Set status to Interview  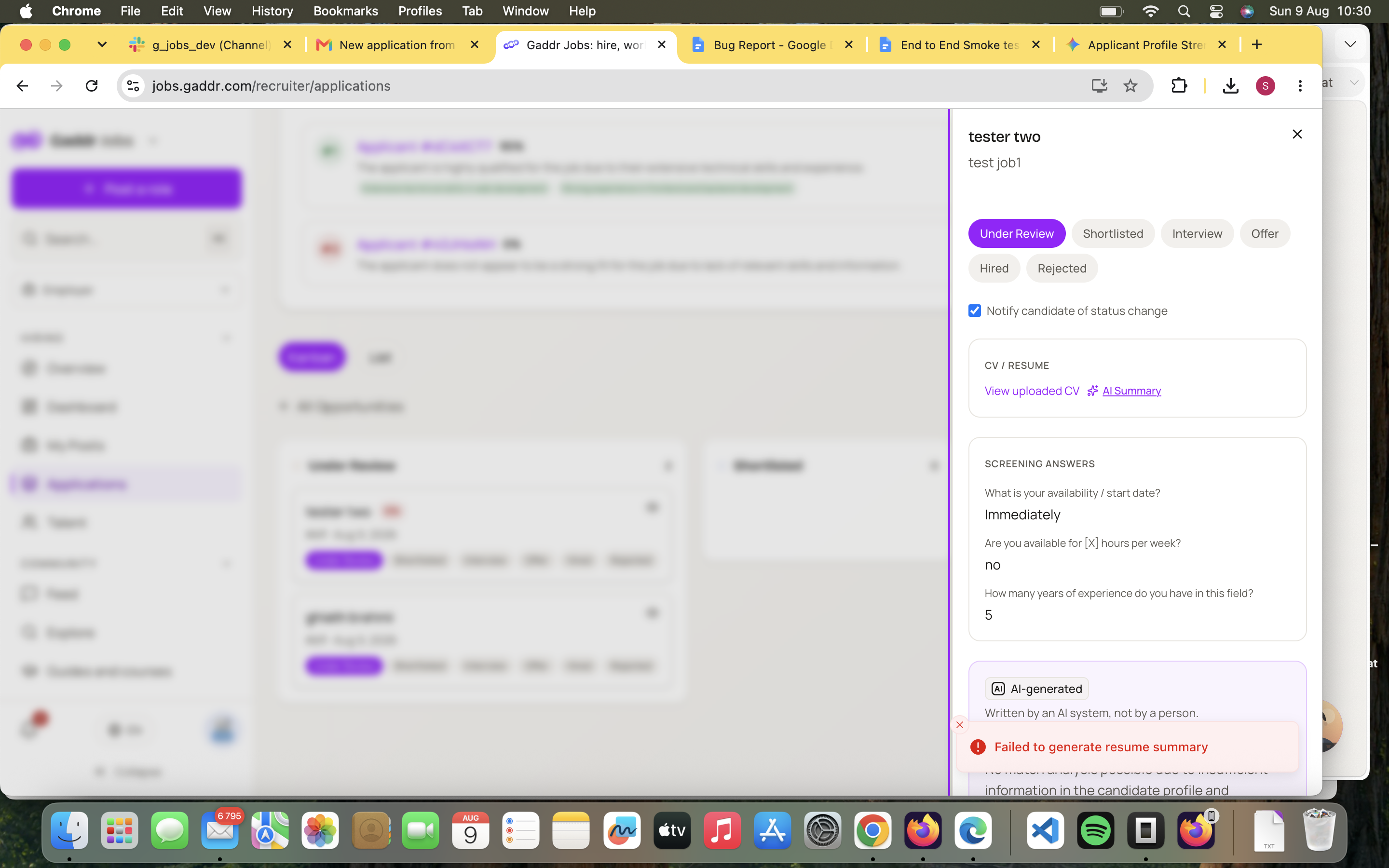1198,234
